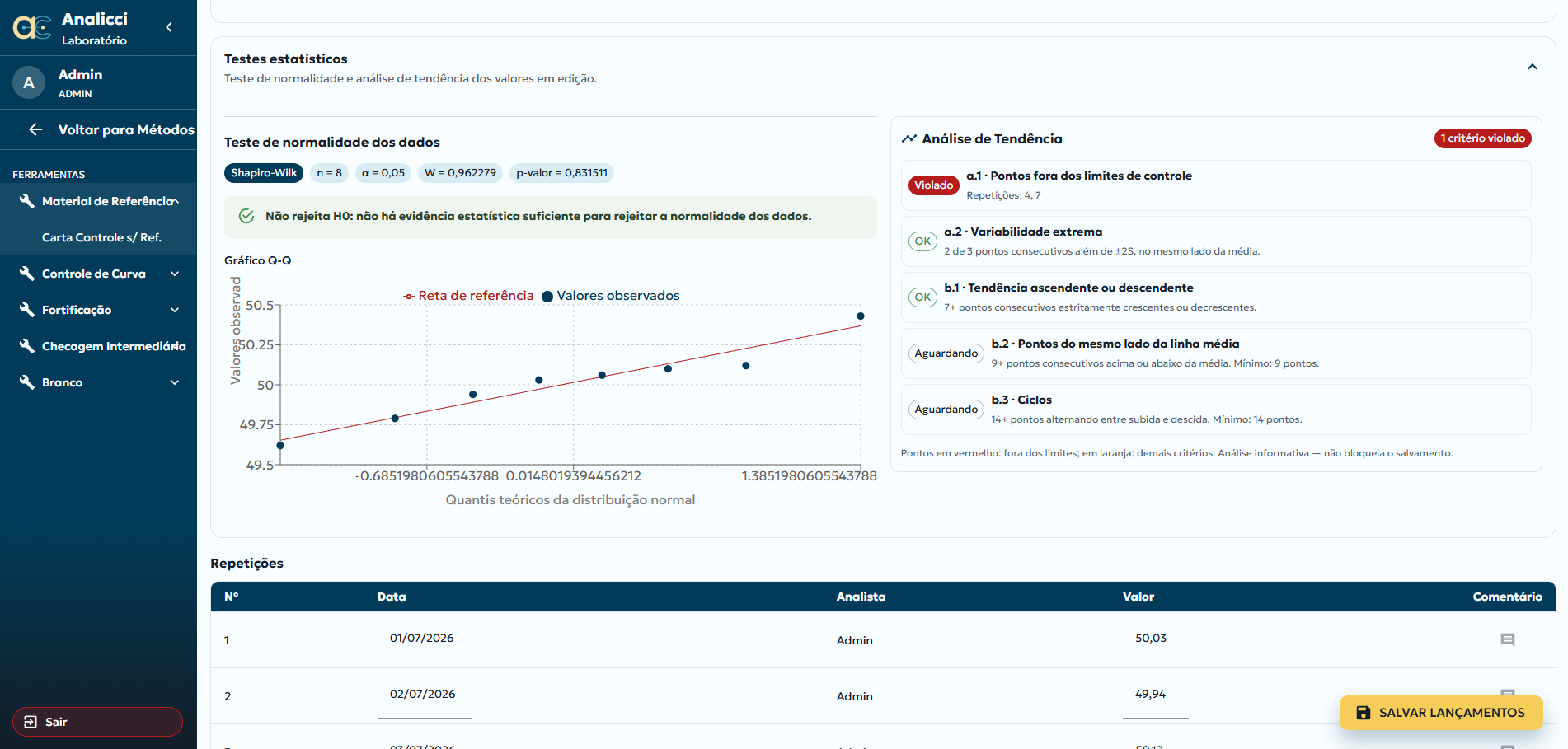
Task: Open Checagem Intermediária menu item
Action: [99, 346]
